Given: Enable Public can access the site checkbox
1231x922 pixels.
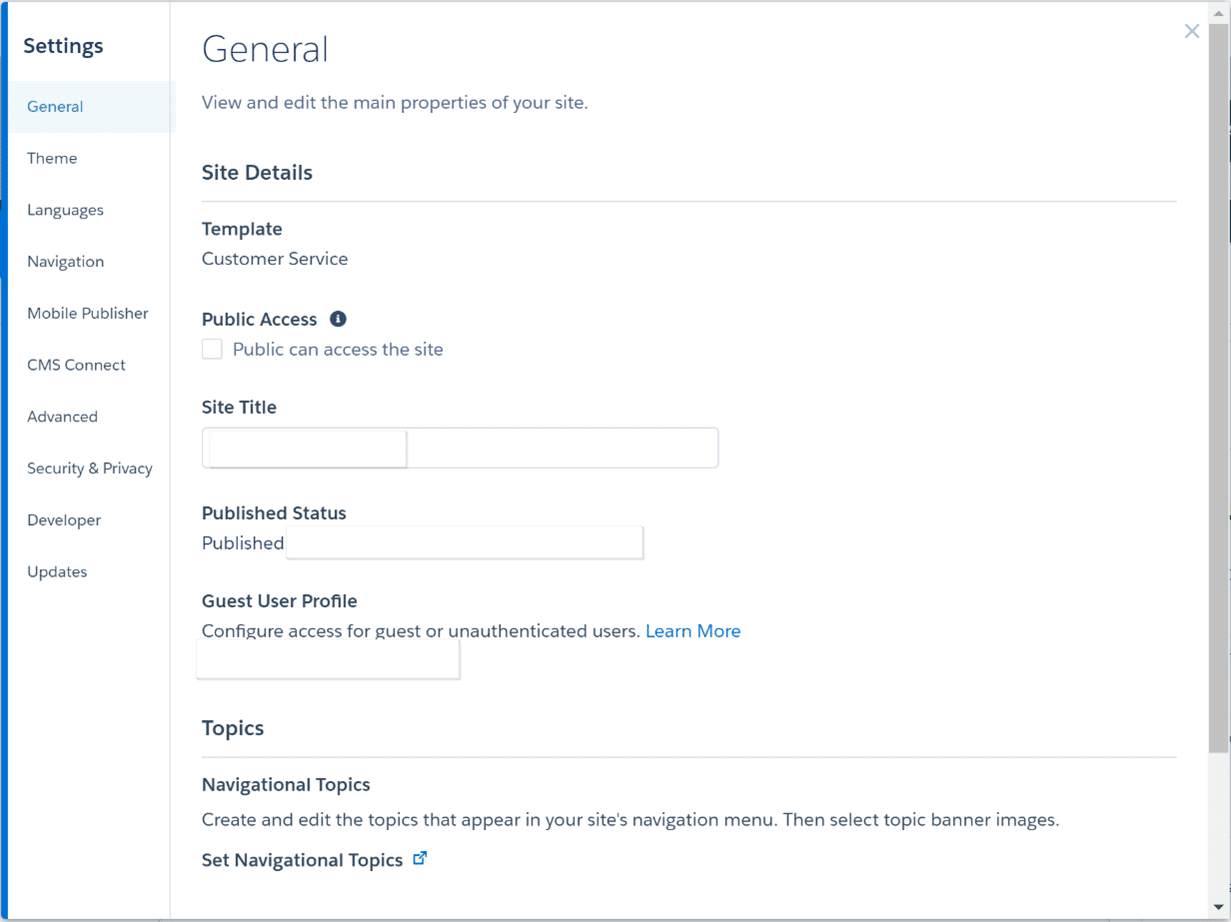Looking at the screenshot, I should 212,349.
